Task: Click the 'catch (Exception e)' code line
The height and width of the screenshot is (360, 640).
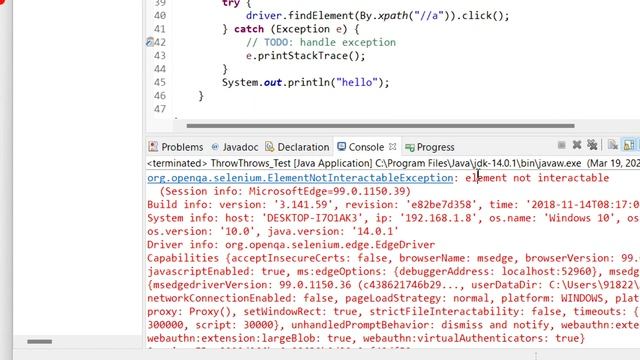Action: 291,29
